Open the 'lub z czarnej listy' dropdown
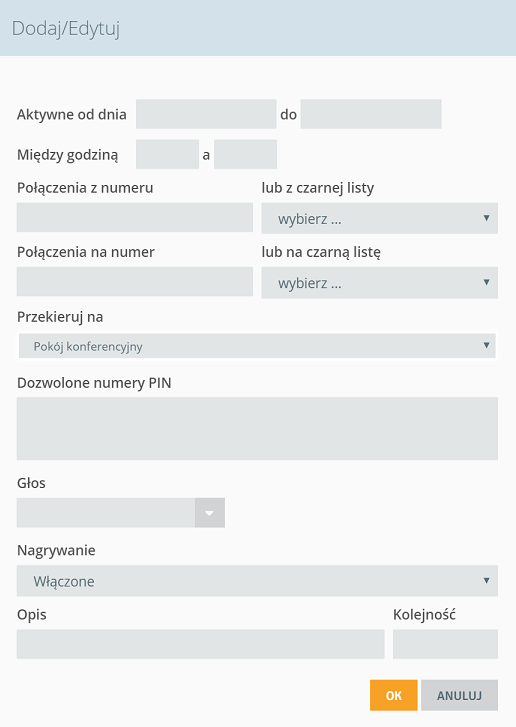 pyautogui.click(x=380, y=218)
